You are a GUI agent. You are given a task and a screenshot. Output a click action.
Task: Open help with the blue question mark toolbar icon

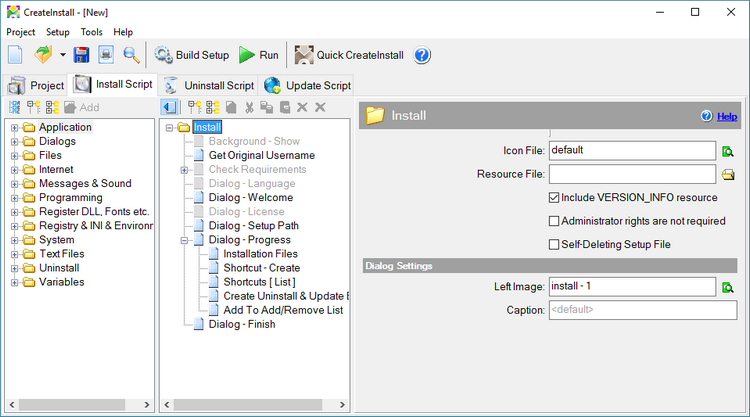(422, 55)
